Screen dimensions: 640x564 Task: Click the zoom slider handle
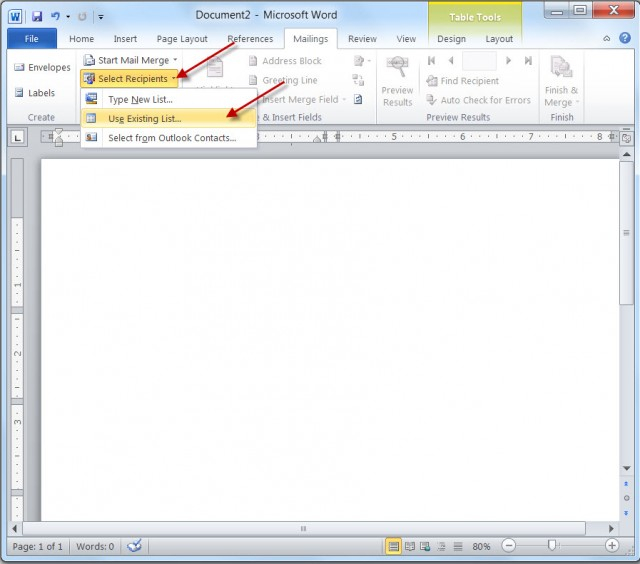552,545
